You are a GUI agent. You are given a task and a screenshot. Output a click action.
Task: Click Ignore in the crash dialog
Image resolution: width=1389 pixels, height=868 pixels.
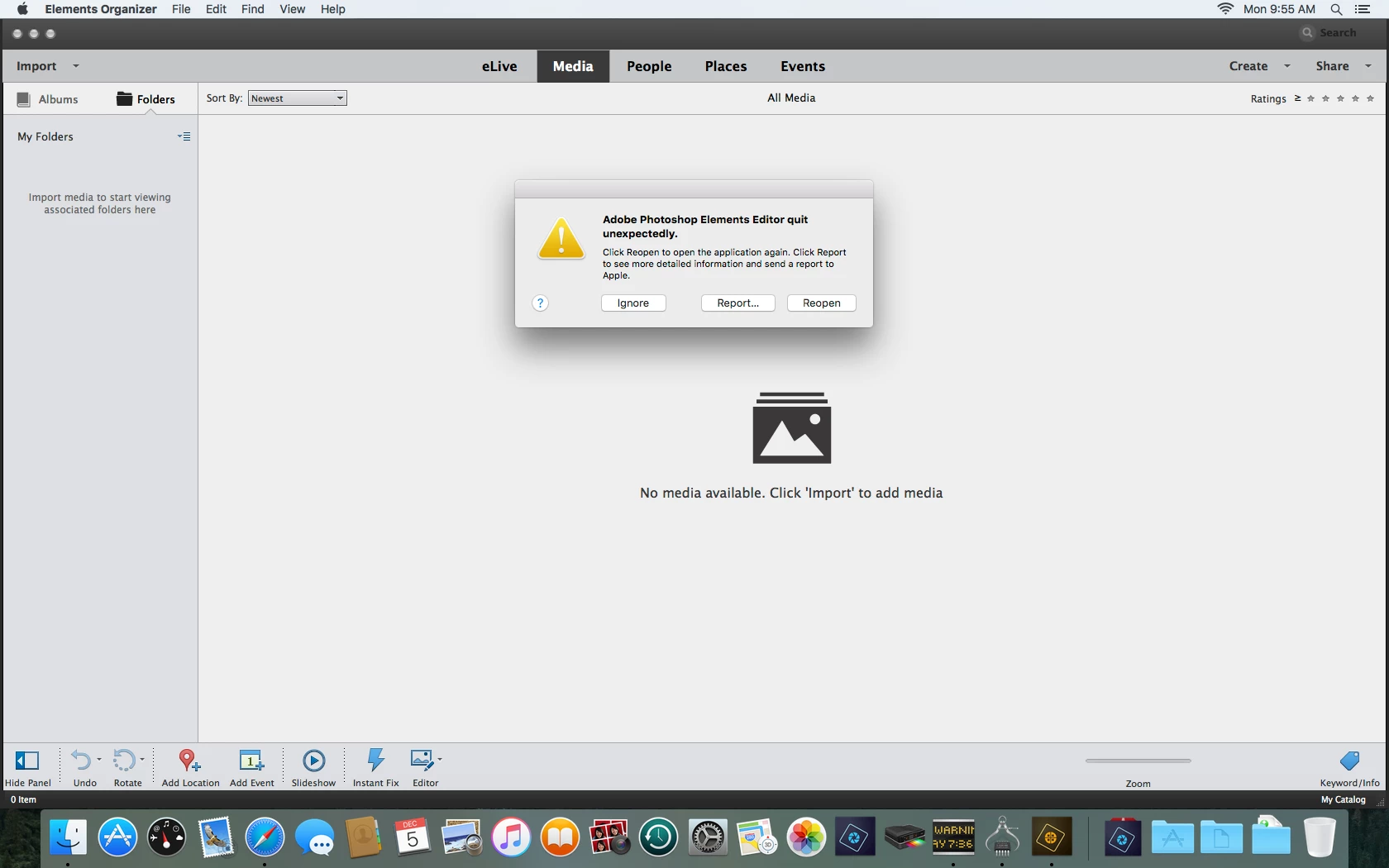pyautogui.click(x=633, y=303)
